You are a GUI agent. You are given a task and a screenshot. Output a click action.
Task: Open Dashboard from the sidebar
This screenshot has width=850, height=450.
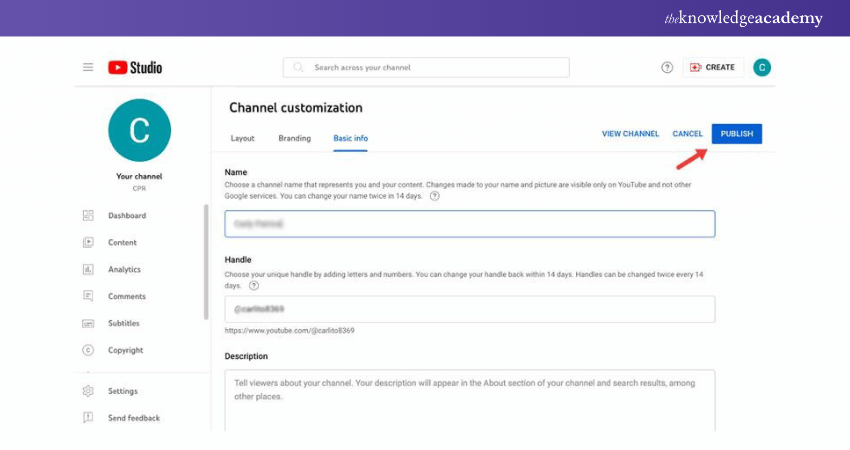tap(127, 215)
